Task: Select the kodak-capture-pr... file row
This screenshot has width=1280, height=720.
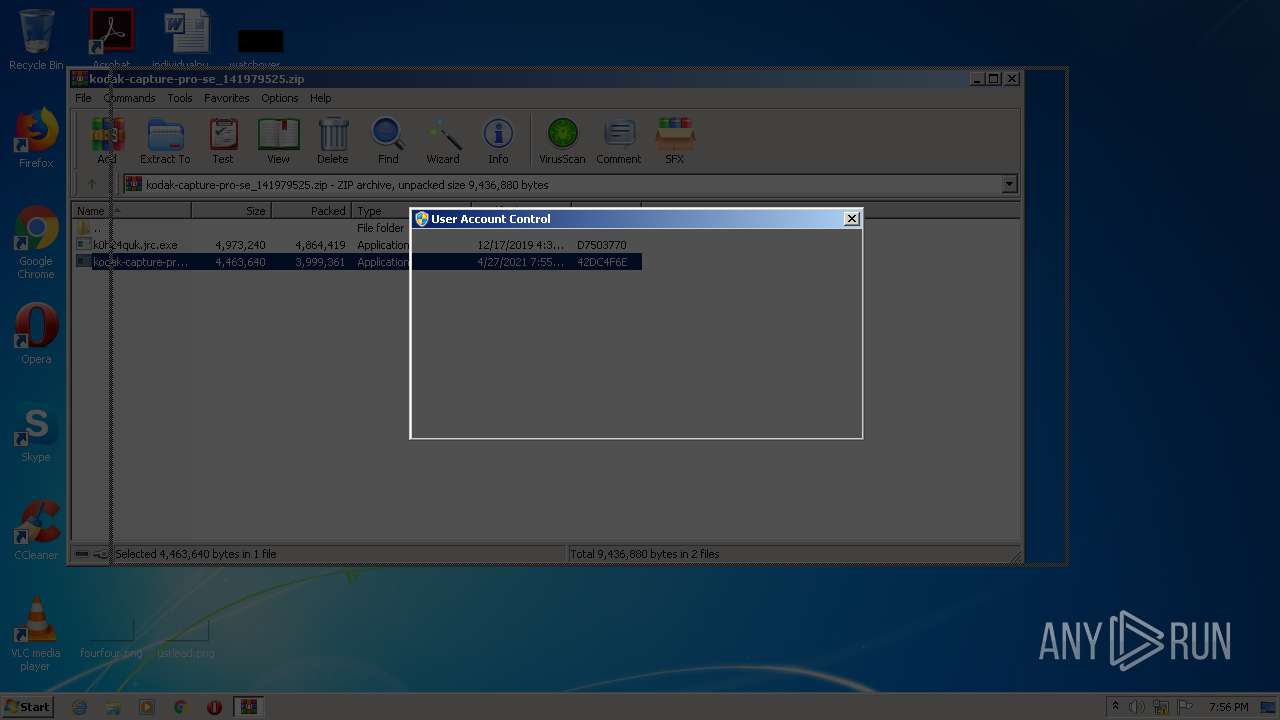Action: coord(359,262)
